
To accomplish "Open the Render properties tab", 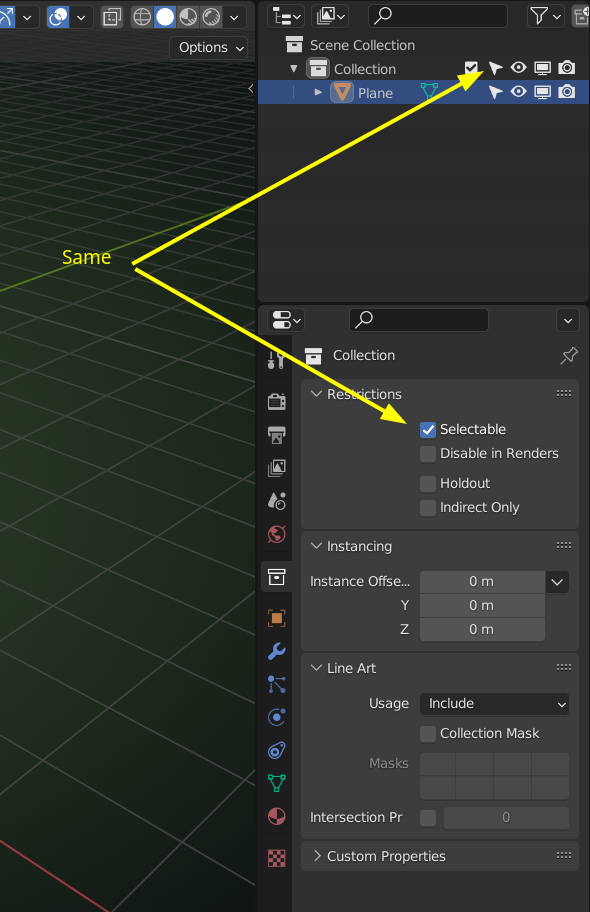I will pyautogui.click(x=276, y=401).
